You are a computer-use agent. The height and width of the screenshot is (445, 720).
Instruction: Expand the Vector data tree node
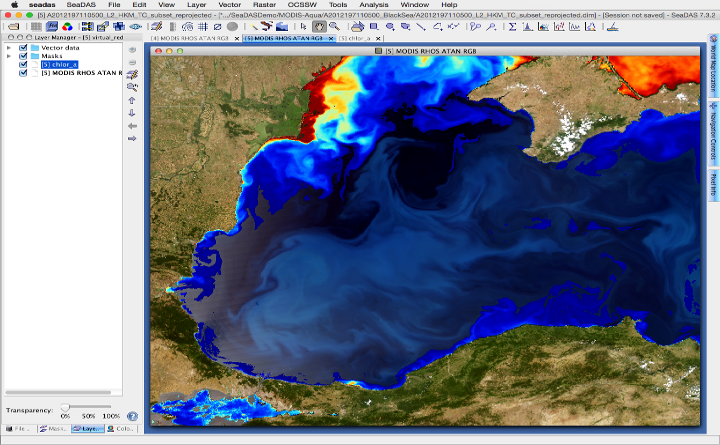(x=9, y=48)
